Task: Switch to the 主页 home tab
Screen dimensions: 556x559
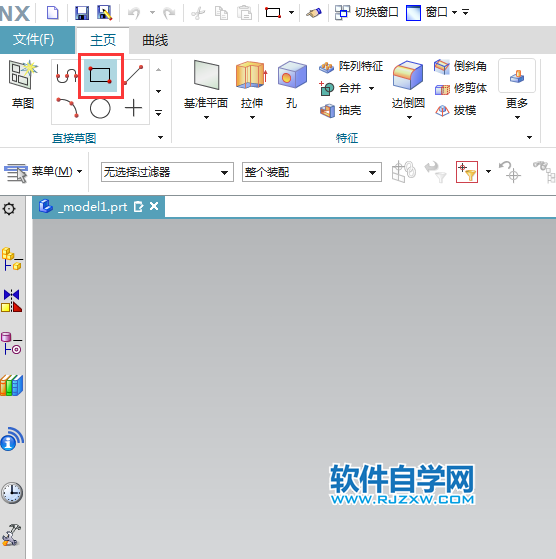Action: coord(103,40)
